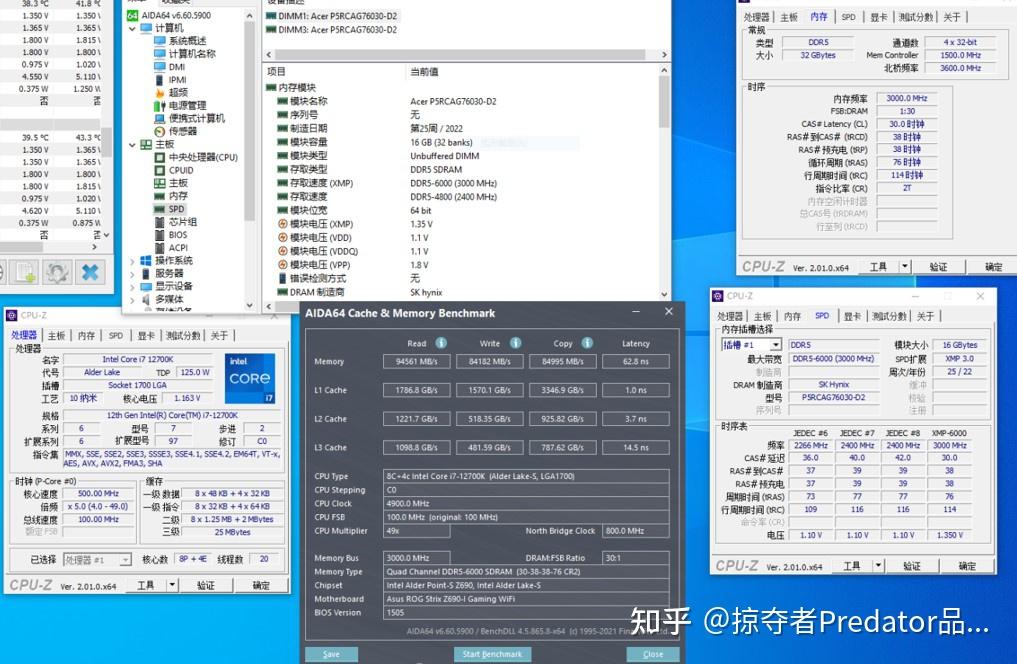Click the Intel Core i7 logo in CPU-Z
The width and height of the screenshot is (1017, 664).
pos(250,378)
